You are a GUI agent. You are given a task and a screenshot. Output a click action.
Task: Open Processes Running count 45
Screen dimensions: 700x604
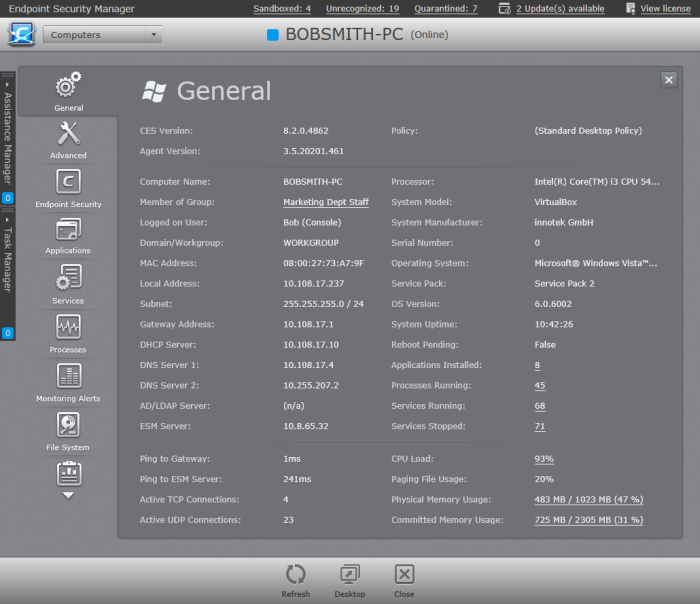point(540,386)
